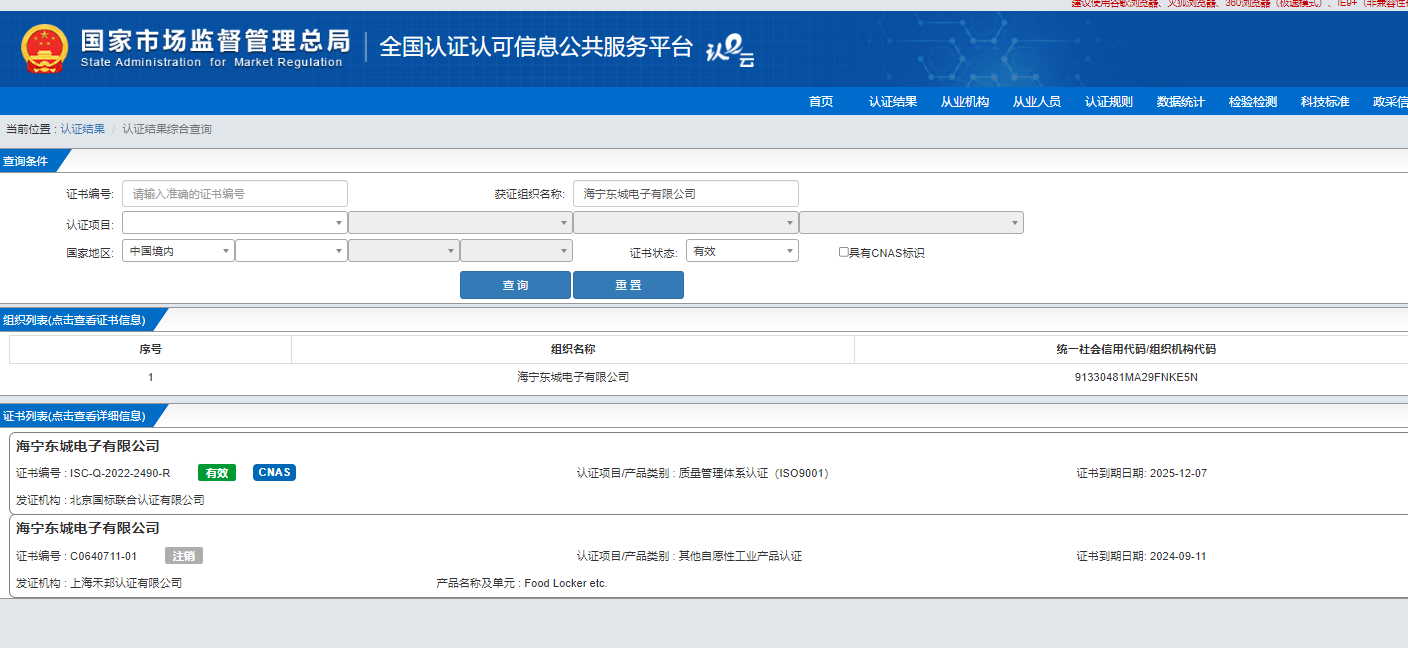The image size is (1408, 648).
Task: Click the gray 注销 status badge
Action: [x=184, y=556]
